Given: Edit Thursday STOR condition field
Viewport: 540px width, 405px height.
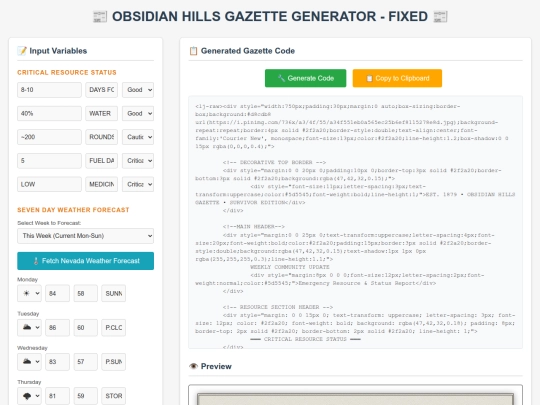Looking at the screenshot, I should click(113, 396).
